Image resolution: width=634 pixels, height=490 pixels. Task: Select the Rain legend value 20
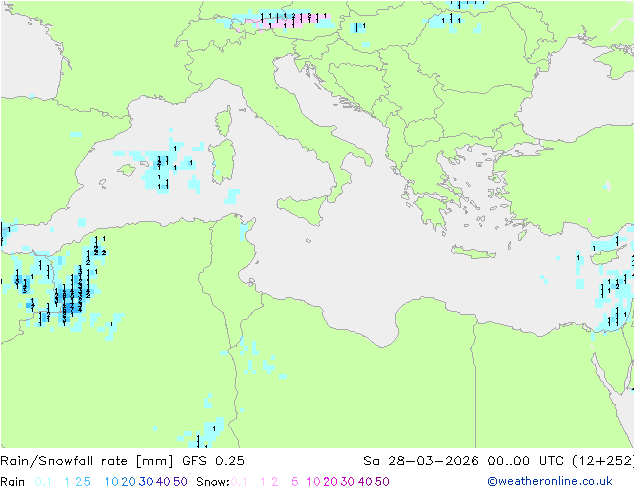pyautogui.click(x=129, y=482)
